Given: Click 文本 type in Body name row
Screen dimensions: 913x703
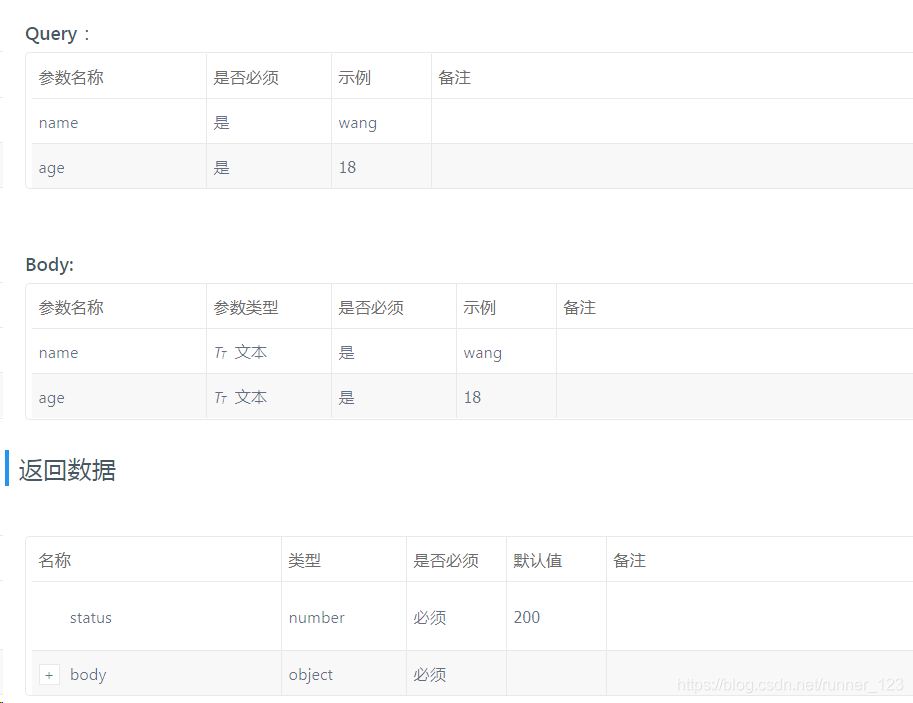Looking at the screenshot, I should tap(250, 352).
